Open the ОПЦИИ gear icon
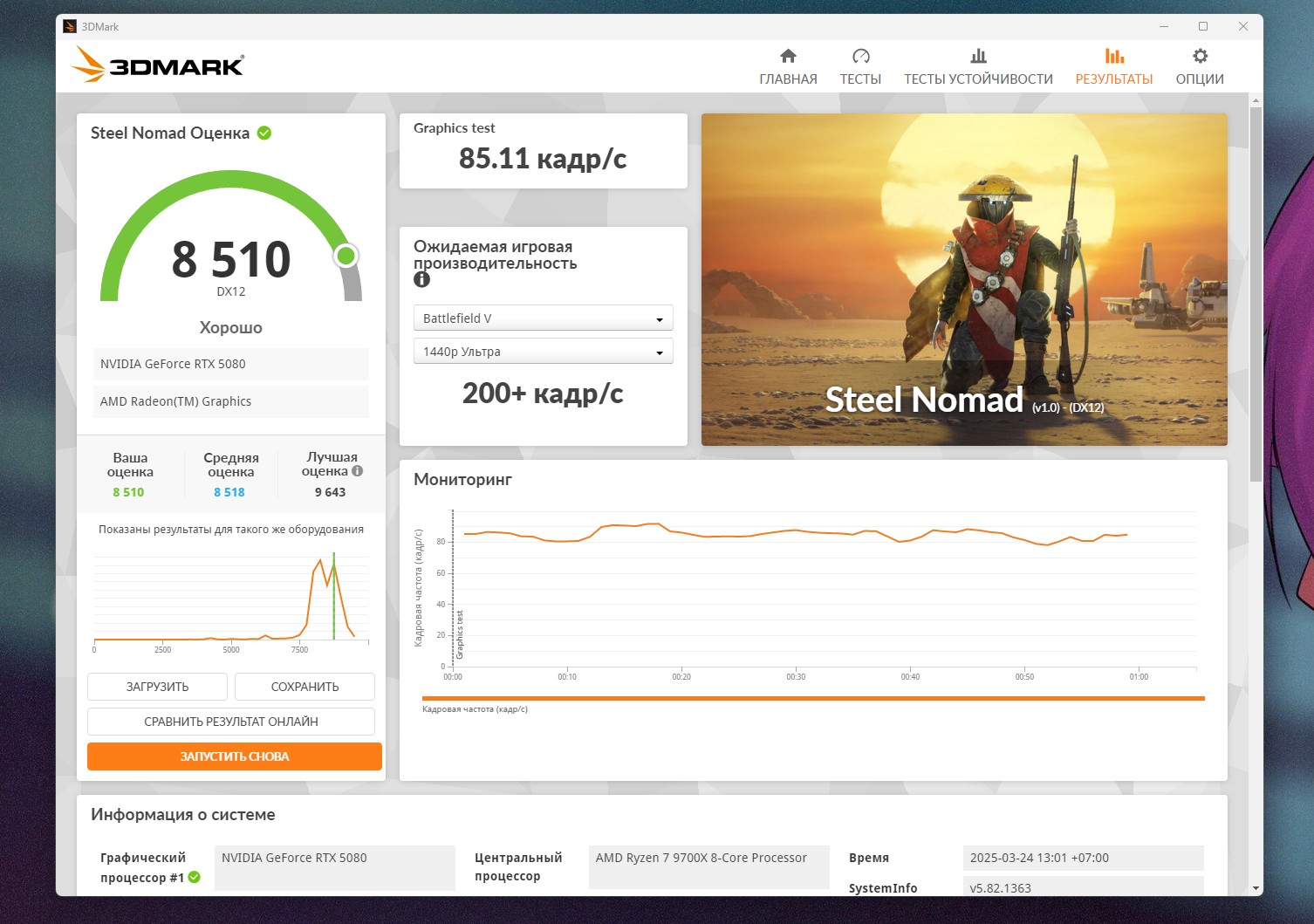 tap(1200, 57)
